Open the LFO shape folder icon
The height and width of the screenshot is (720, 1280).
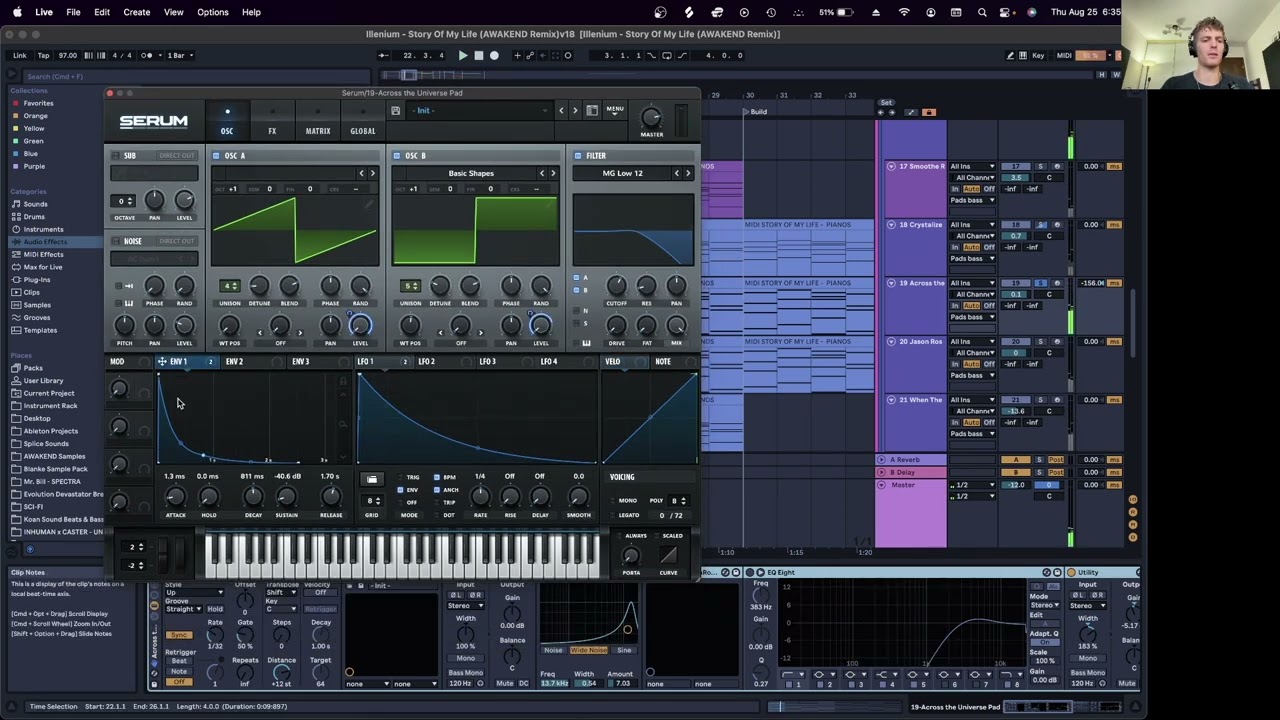[x=372, y=479]
